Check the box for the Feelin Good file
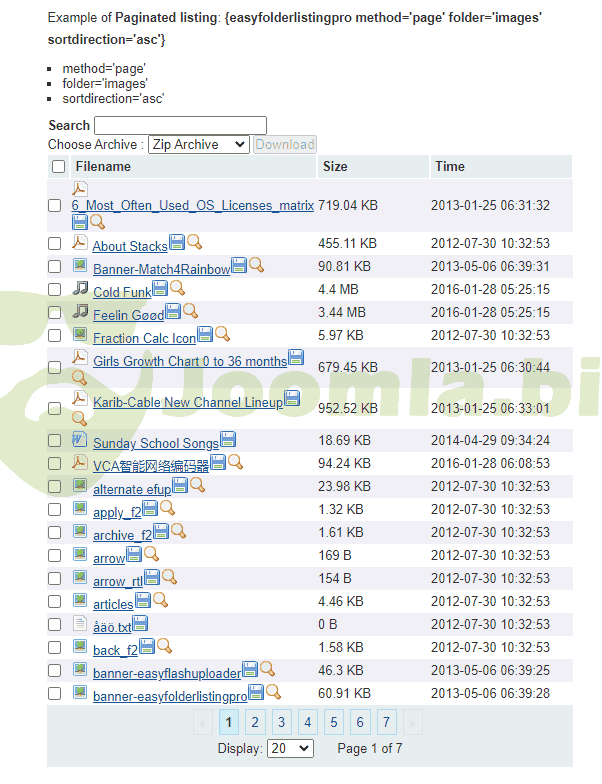 (55, 314)
